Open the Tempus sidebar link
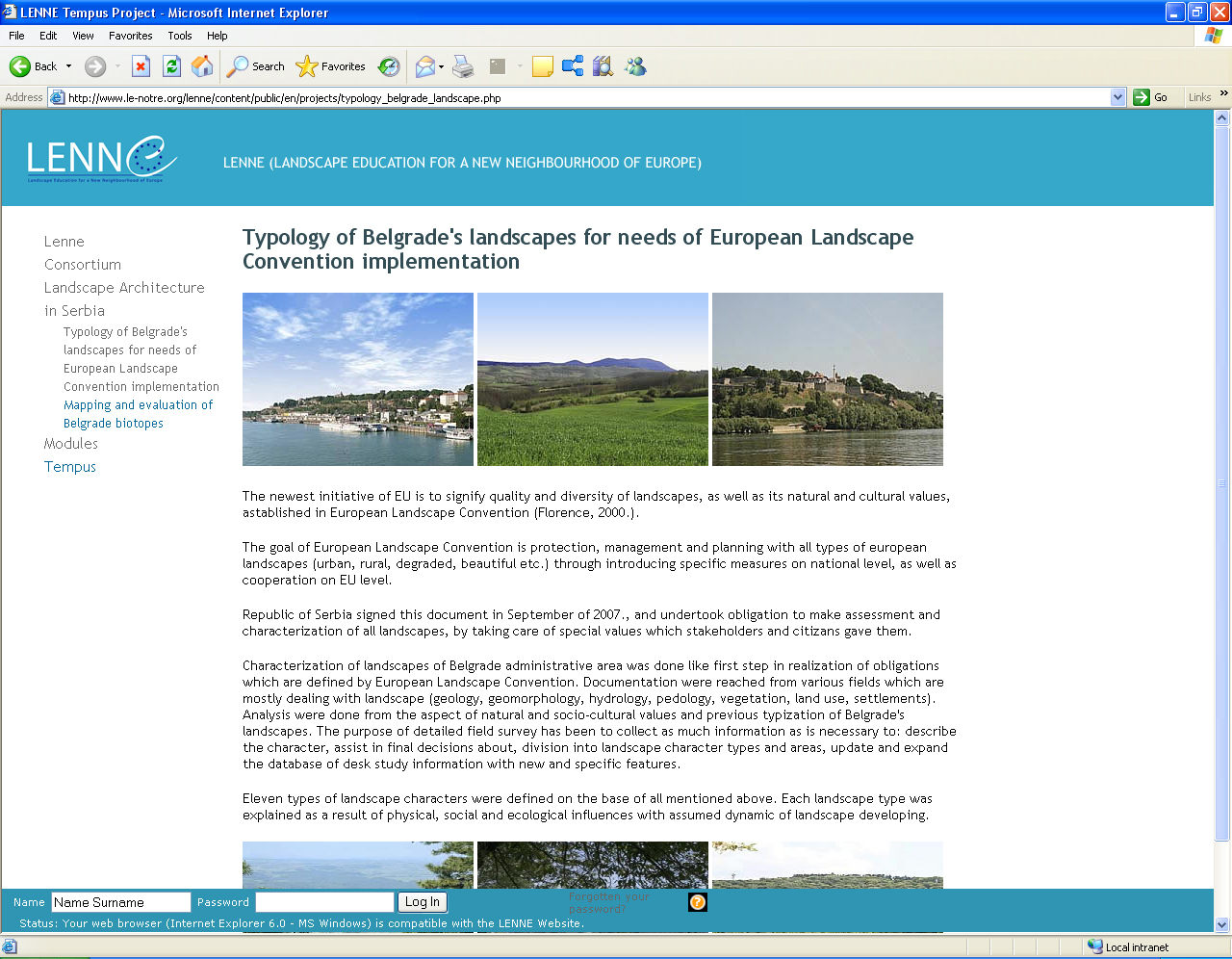This screenshot has width=1232, height=959. tap(70, 467)
